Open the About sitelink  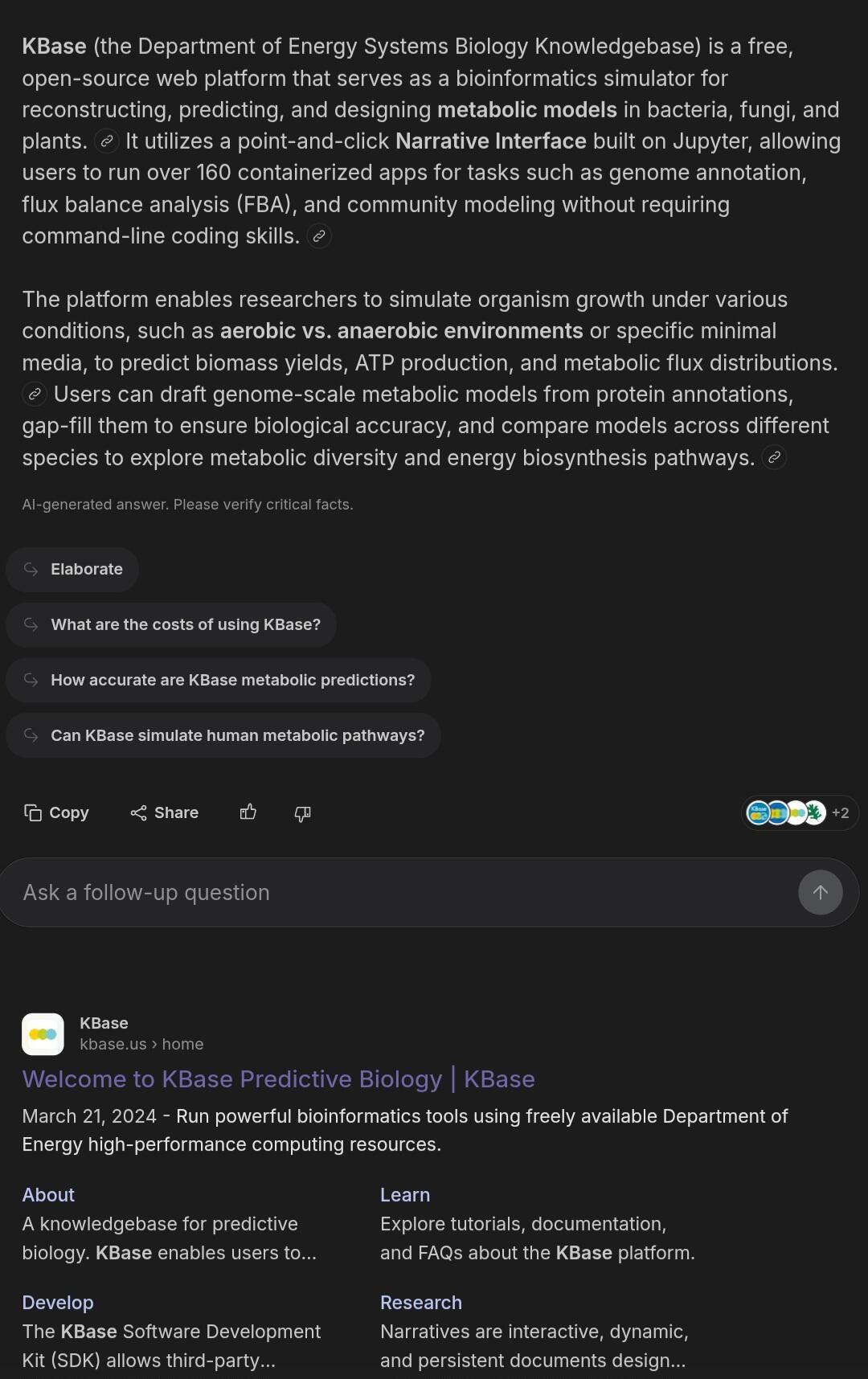click(48, 1195)
